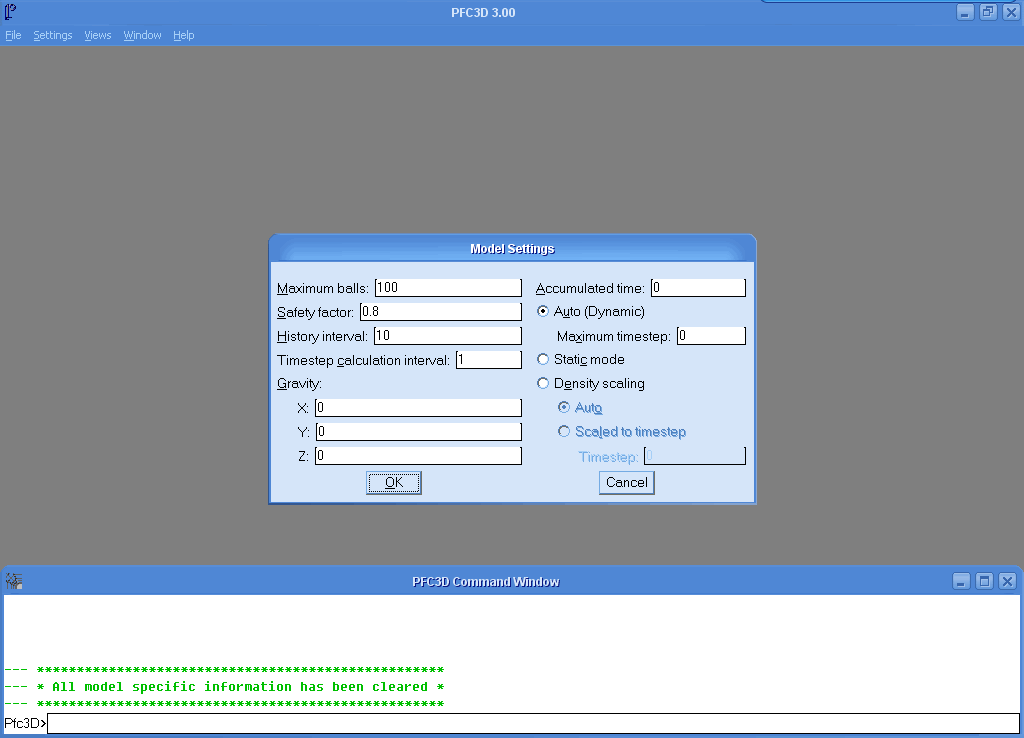This screenshot has height=738, width=1024.
Task: Select Scaled to timestep radio option
Action: (x=564, y=432)
